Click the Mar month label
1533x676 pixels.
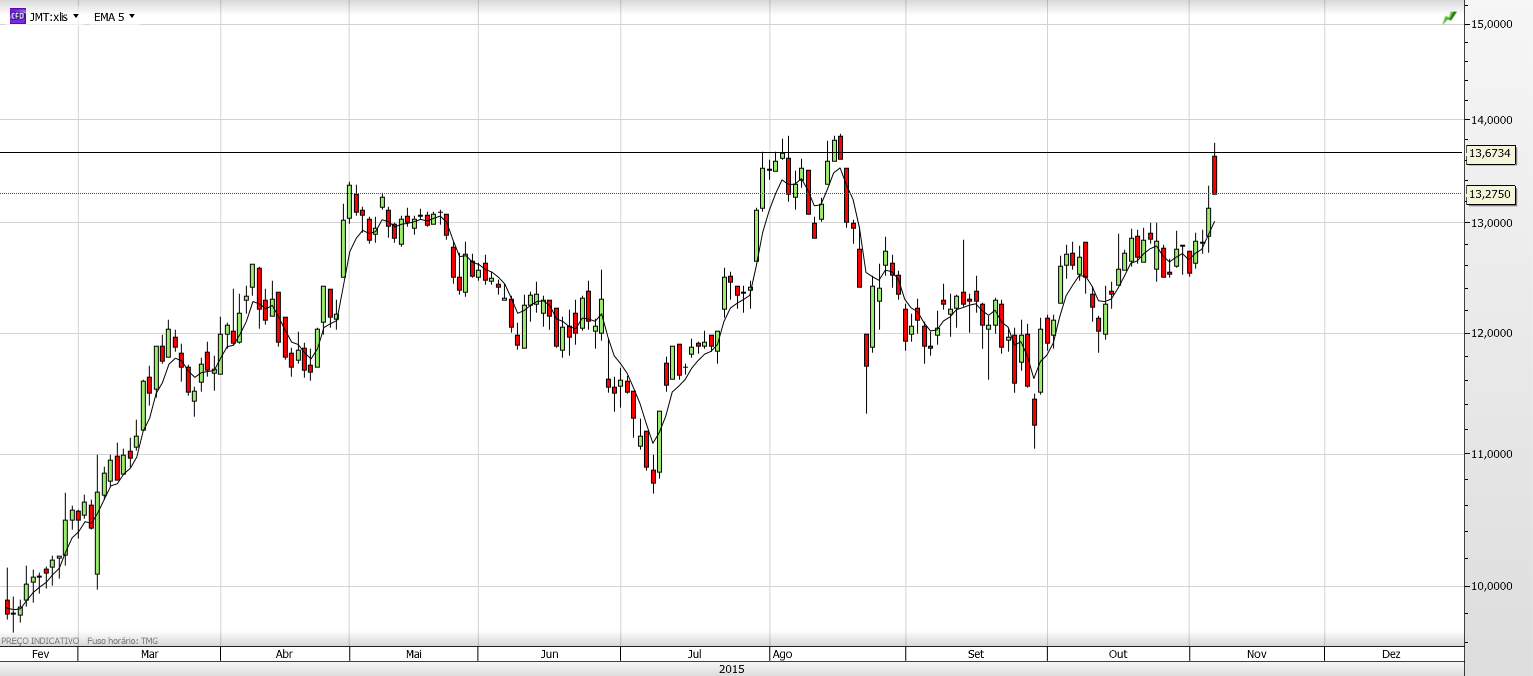149,654
